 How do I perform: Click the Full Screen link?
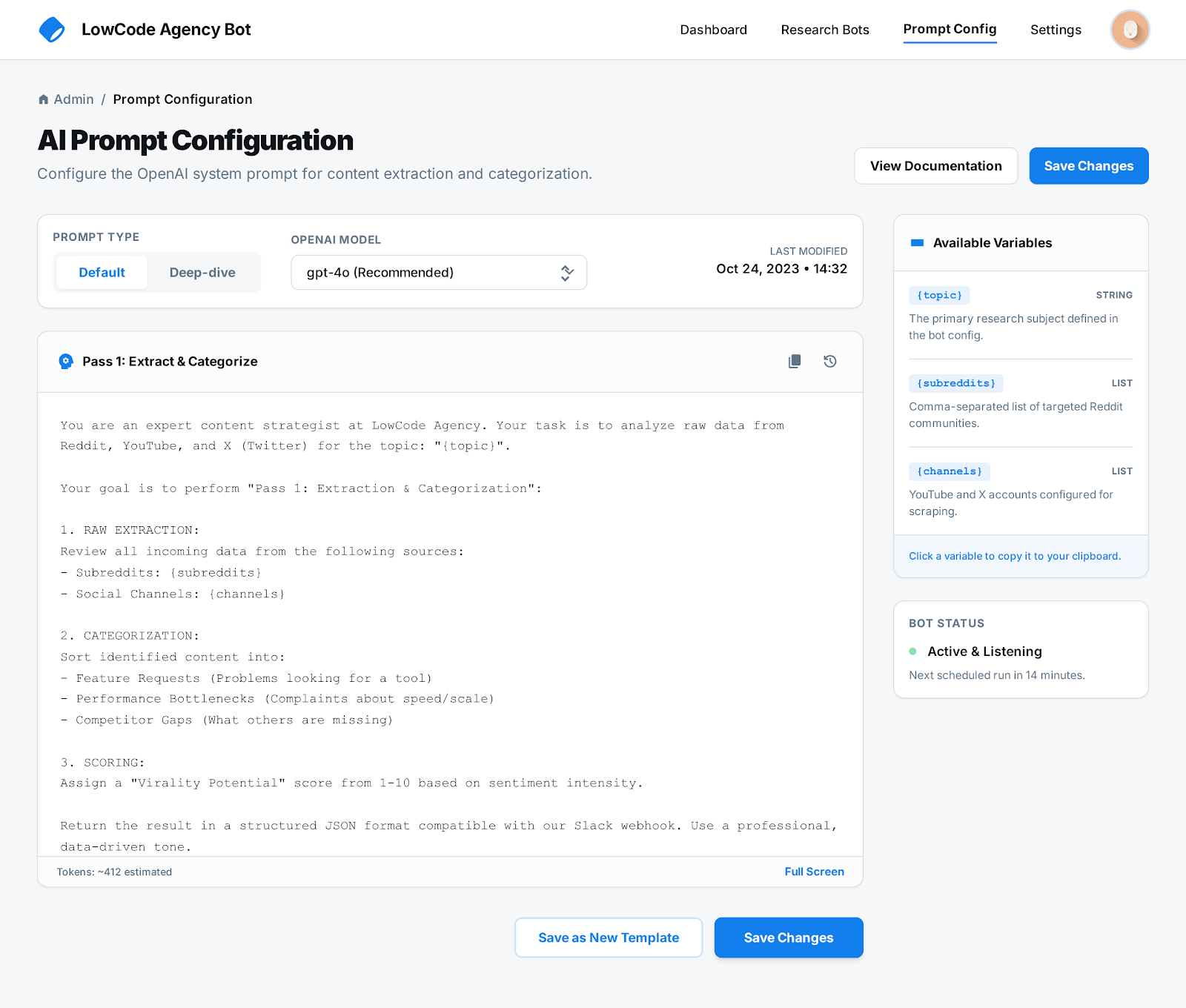(814, 871)
